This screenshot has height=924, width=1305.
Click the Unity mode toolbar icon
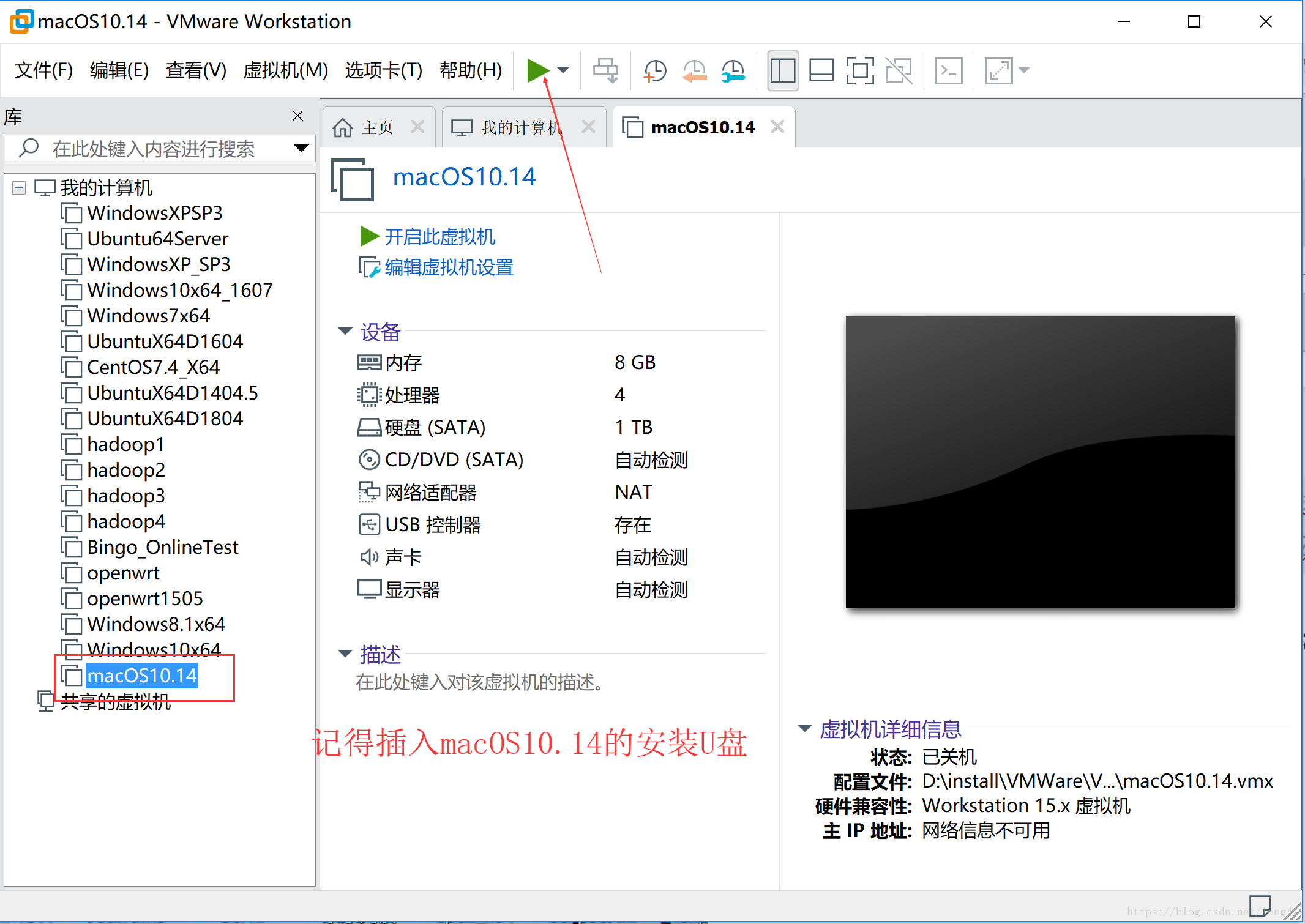point(899,70)
